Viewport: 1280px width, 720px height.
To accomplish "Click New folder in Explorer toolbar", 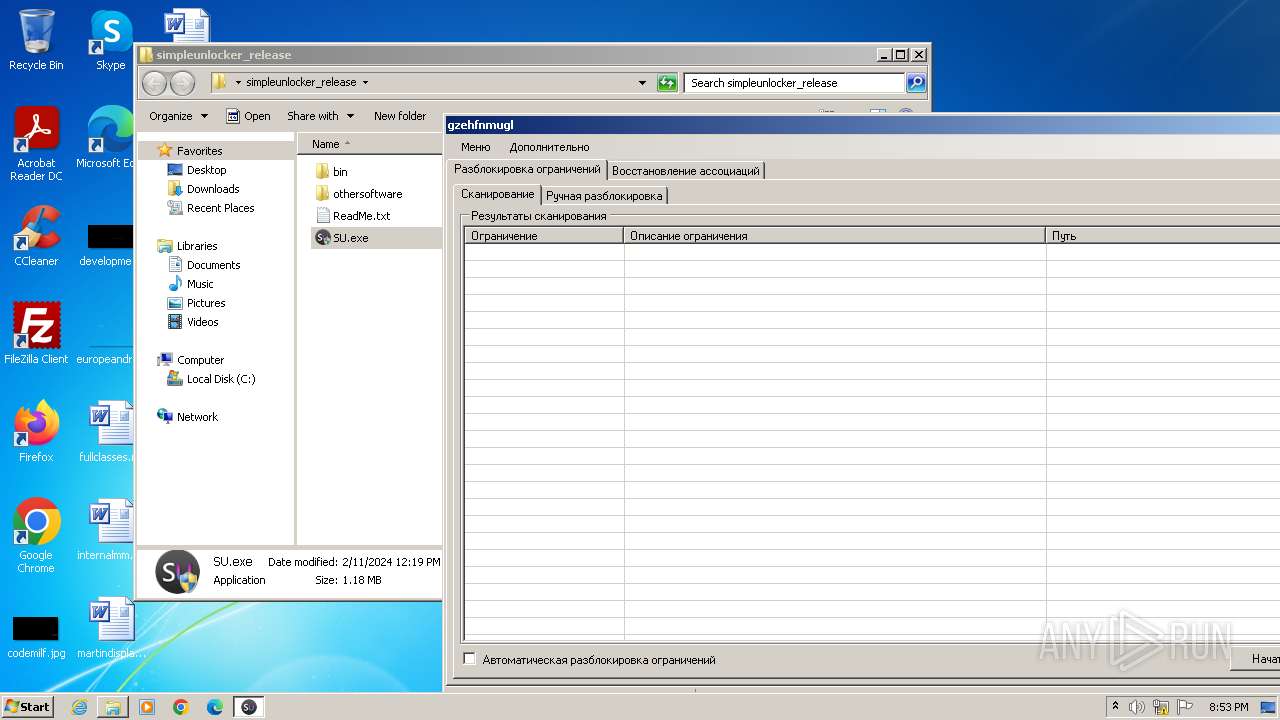I will coord(400,116).
